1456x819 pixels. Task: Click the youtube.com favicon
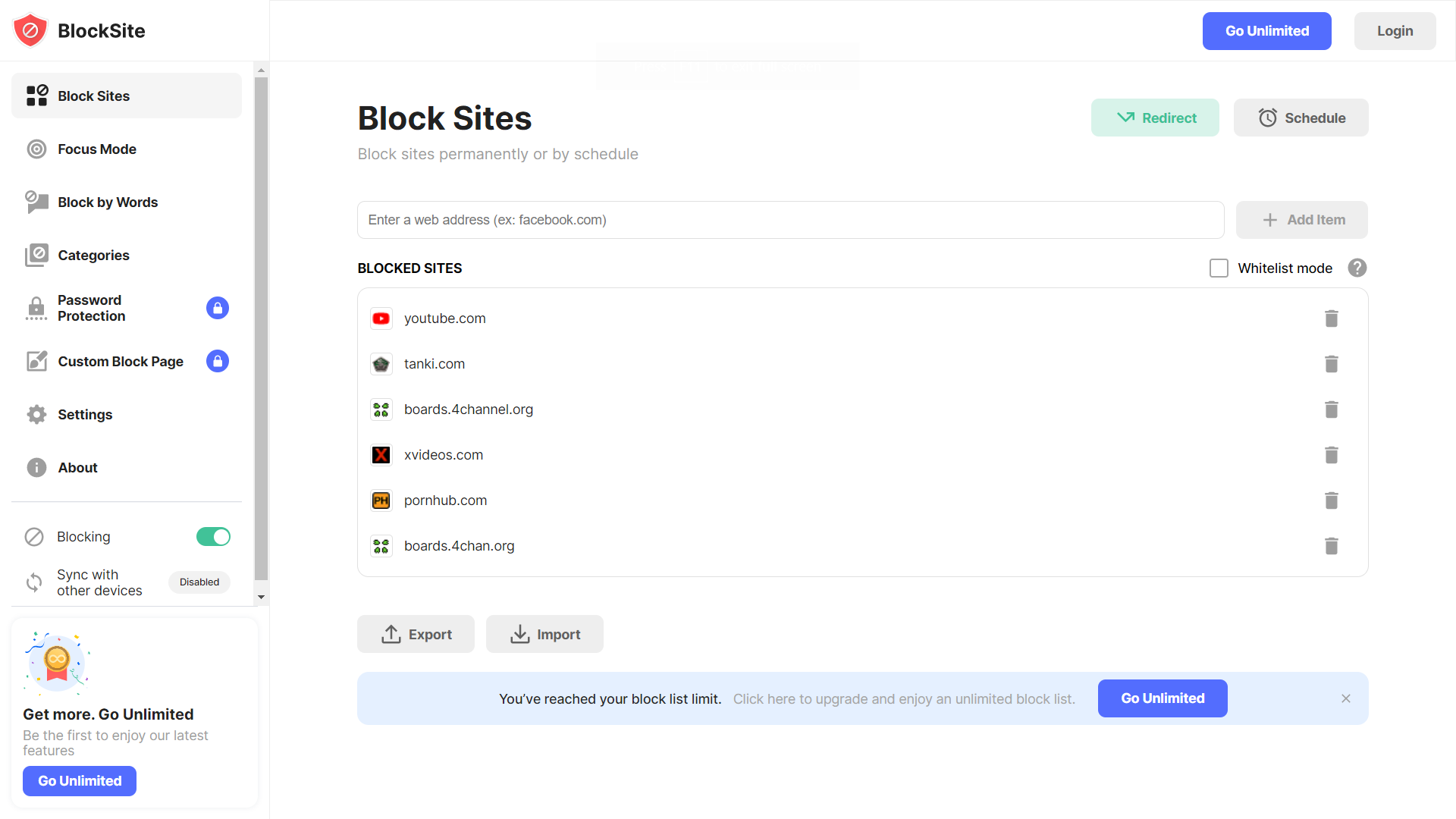coord(381,318)
